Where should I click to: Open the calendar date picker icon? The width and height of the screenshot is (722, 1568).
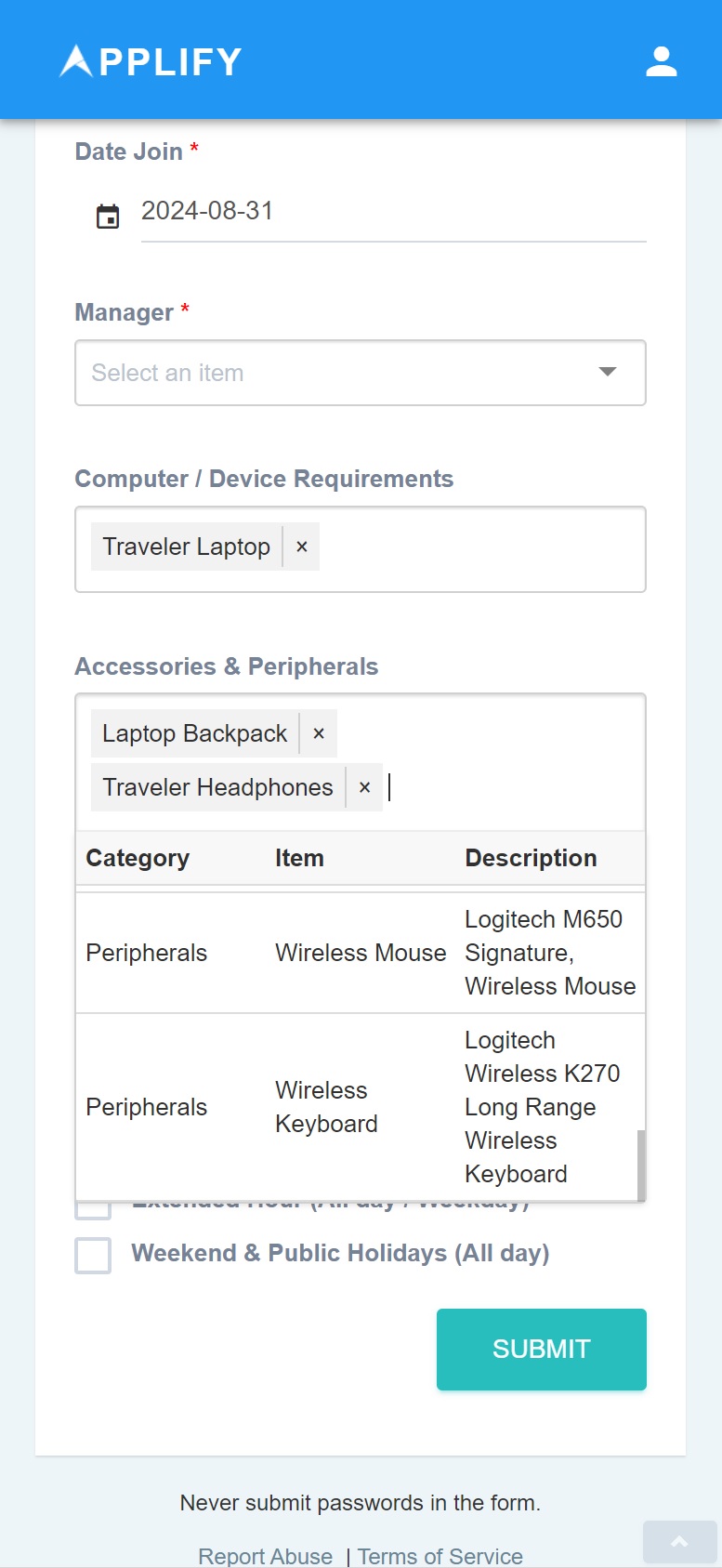[x=108, y=217]
